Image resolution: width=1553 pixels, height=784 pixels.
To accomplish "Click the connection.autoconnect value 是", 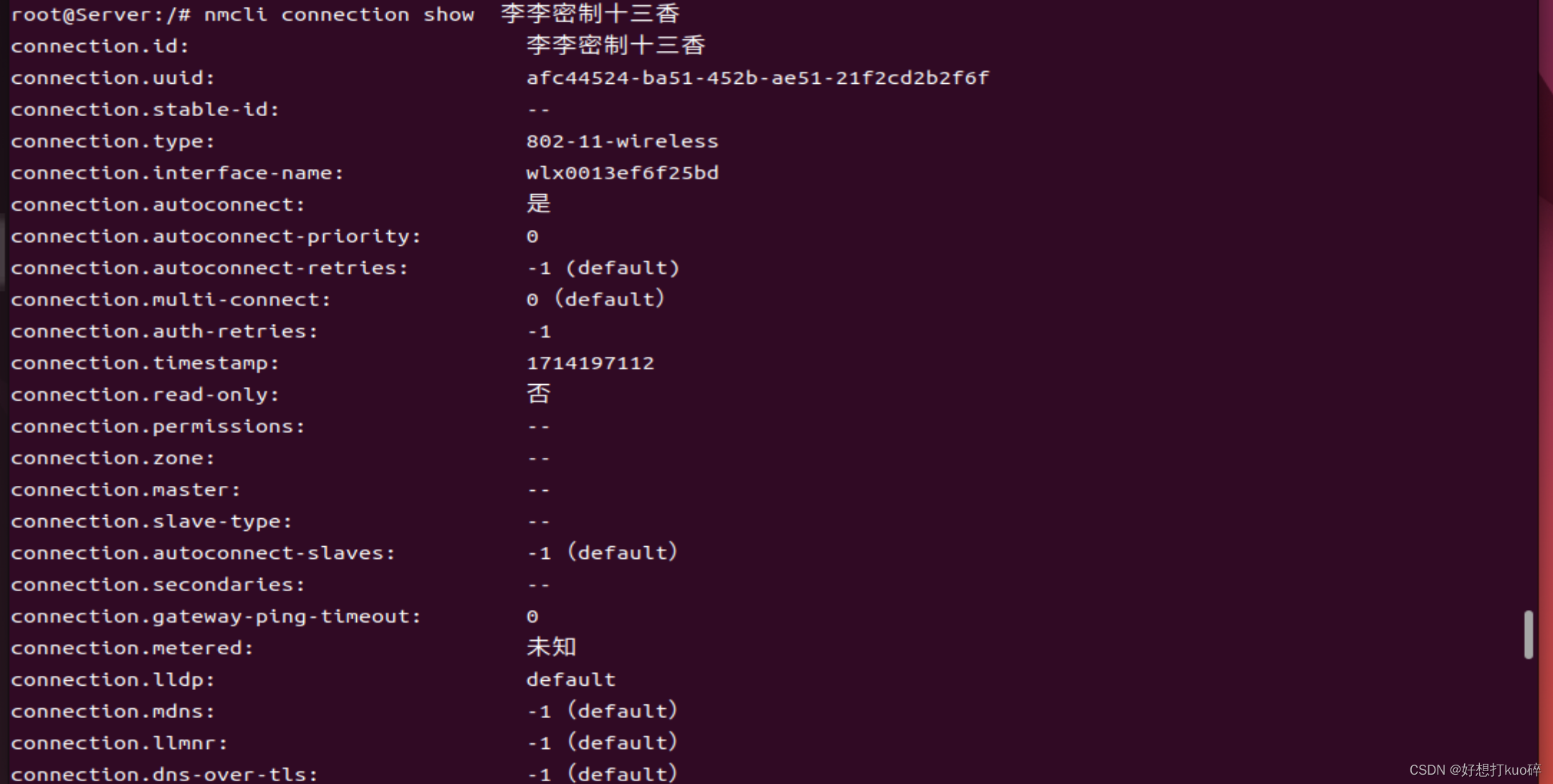I will tap(538, 204).
